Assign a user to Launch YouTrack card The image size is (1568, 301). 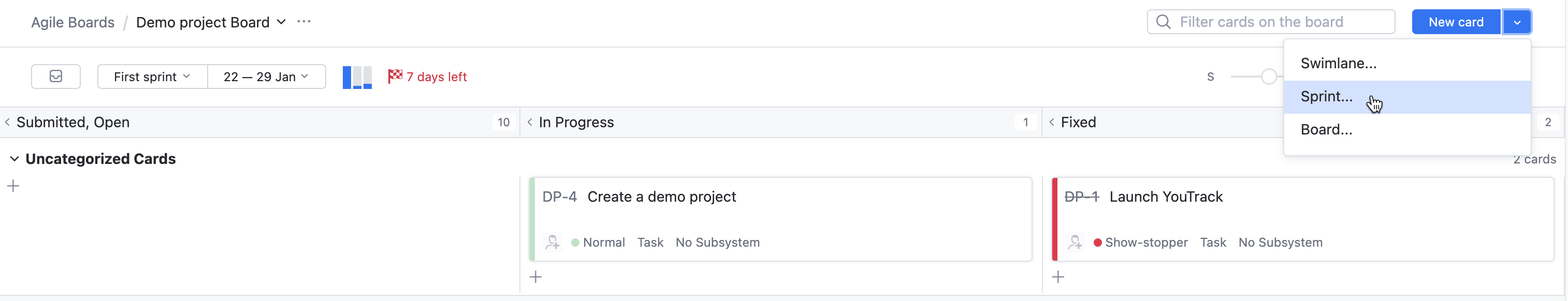[1075, 243]
